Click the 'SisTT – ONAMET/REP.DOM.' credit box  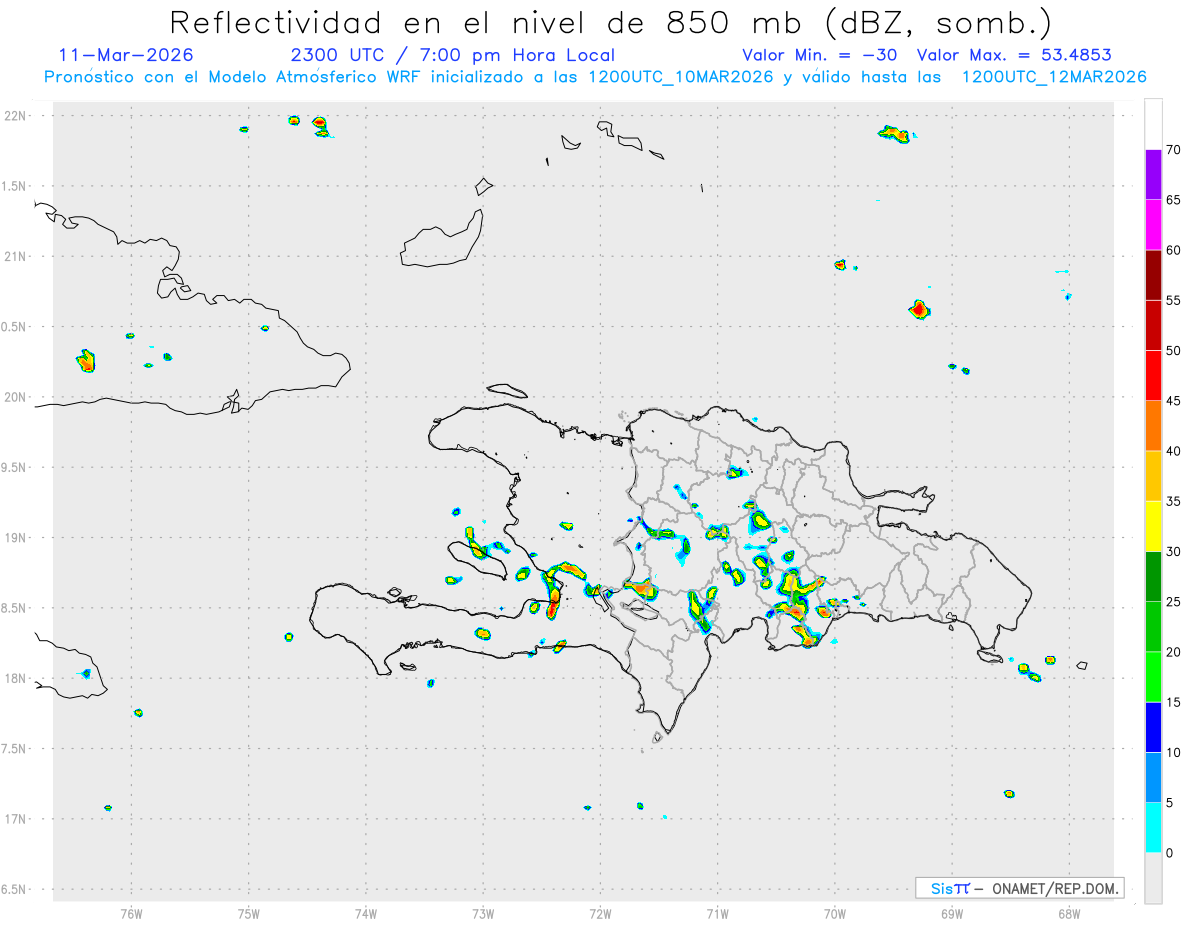pyautogui.click(x=1019, y=888)
